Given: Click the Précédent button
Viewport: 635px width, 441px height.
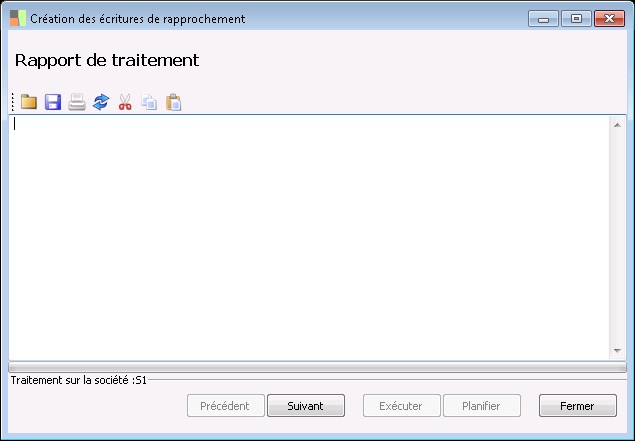Looking at the screenshot, I should point(226,406).
